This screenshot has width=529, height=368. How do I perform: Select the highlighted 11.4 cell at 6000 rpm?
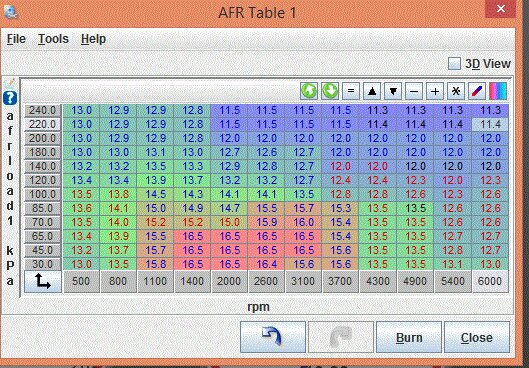coord(490,124)
